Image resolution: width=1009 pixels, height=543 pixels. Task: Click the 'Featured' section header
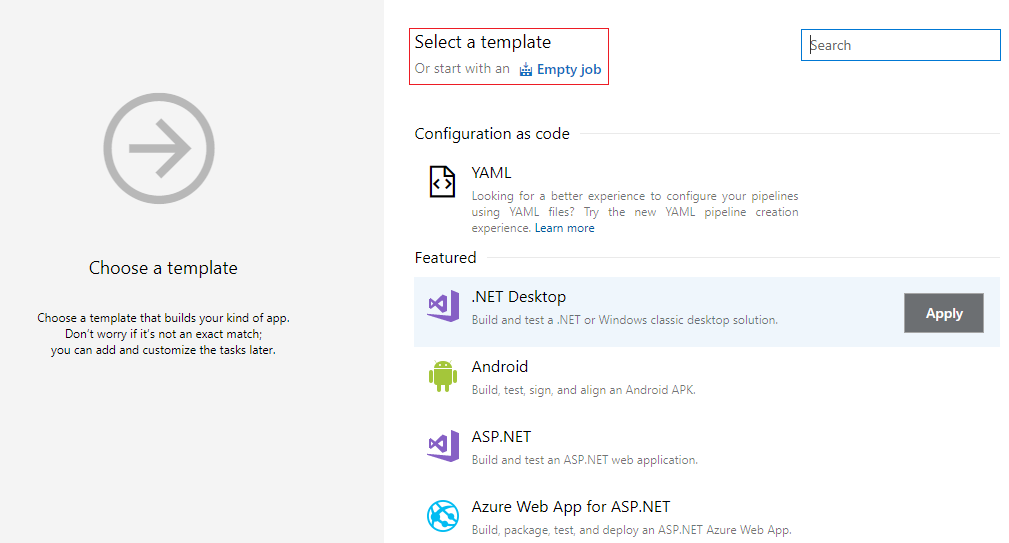tap(445, 258)
